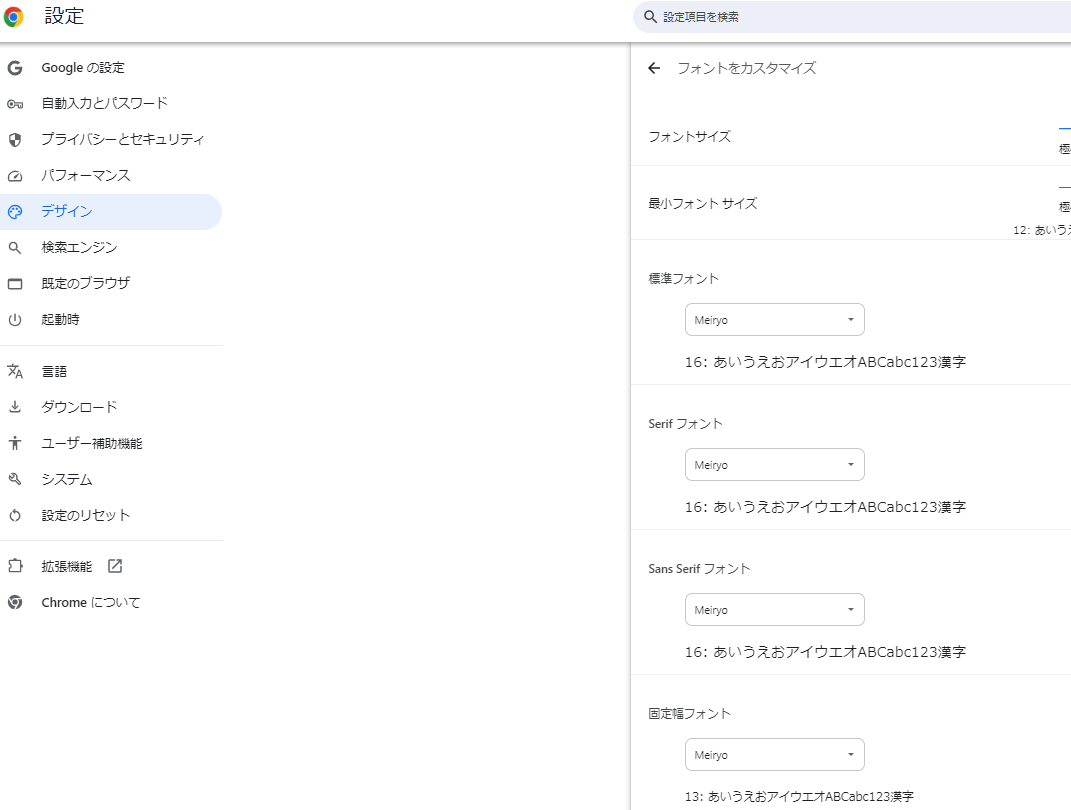
Task: Click the key icon for 自動入力とパスワード
Action: (x=15, y=104)
